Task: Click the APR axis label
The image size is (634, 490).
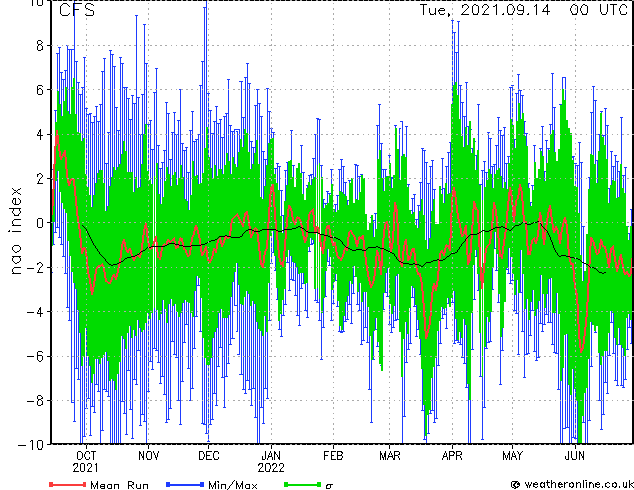Action: (452, 456)
